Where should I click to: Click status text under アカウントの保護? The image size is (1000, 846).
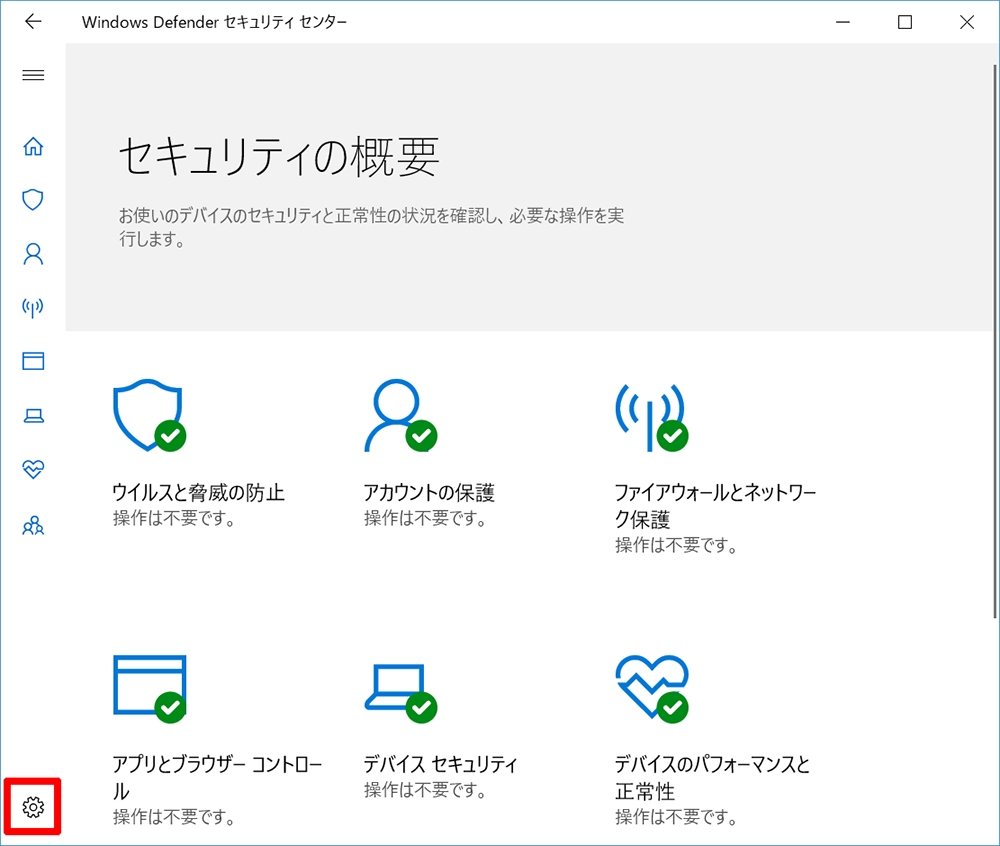coord(425,518)
